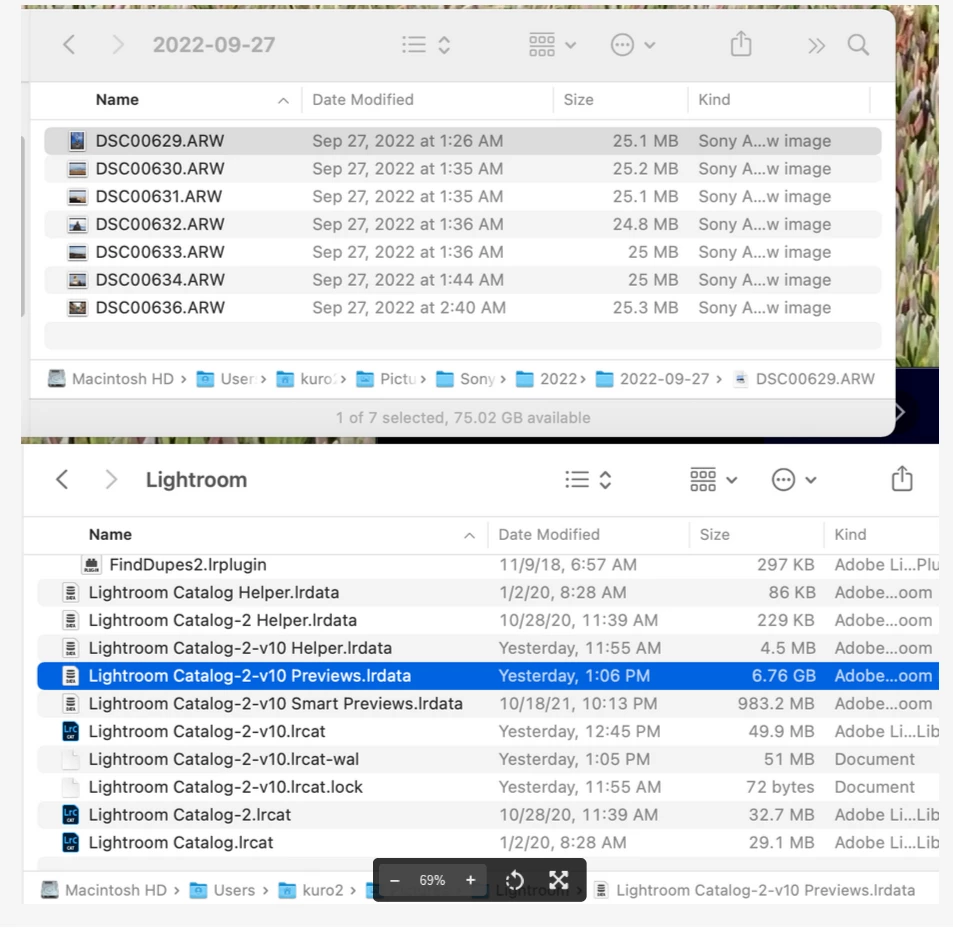Open the action ellipsis menu in 2022-09-27 window
953x930 pixels.
point(633,44)
